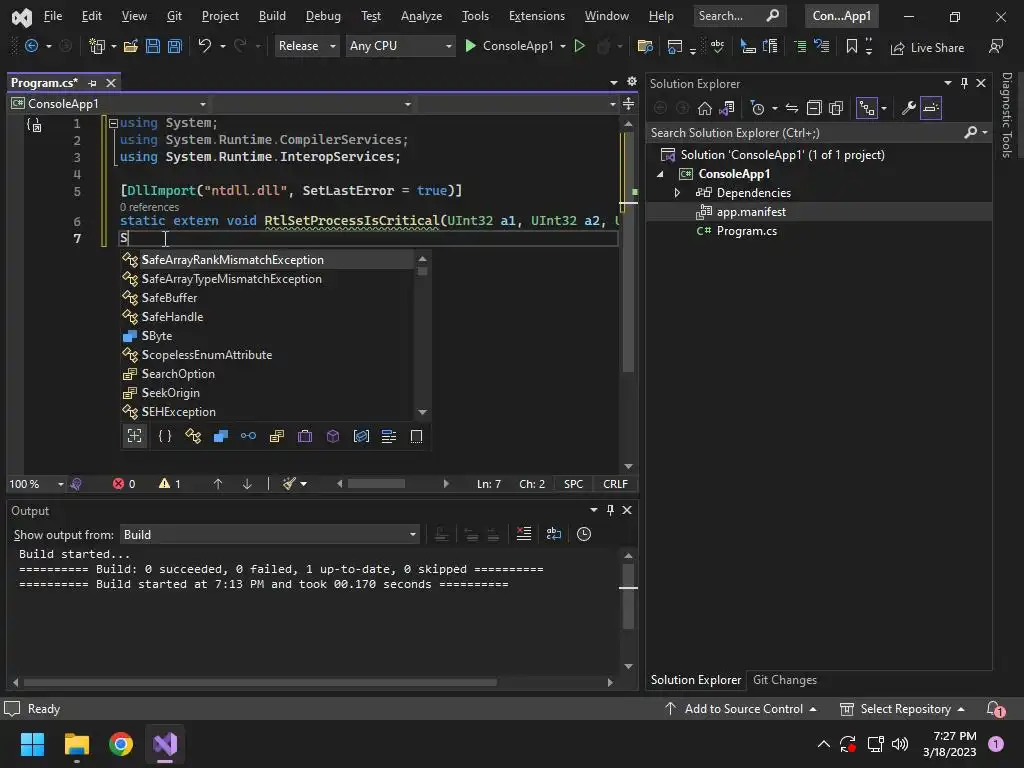
Task: Select the Program.cs editor tab
Action: click(44, 83)
